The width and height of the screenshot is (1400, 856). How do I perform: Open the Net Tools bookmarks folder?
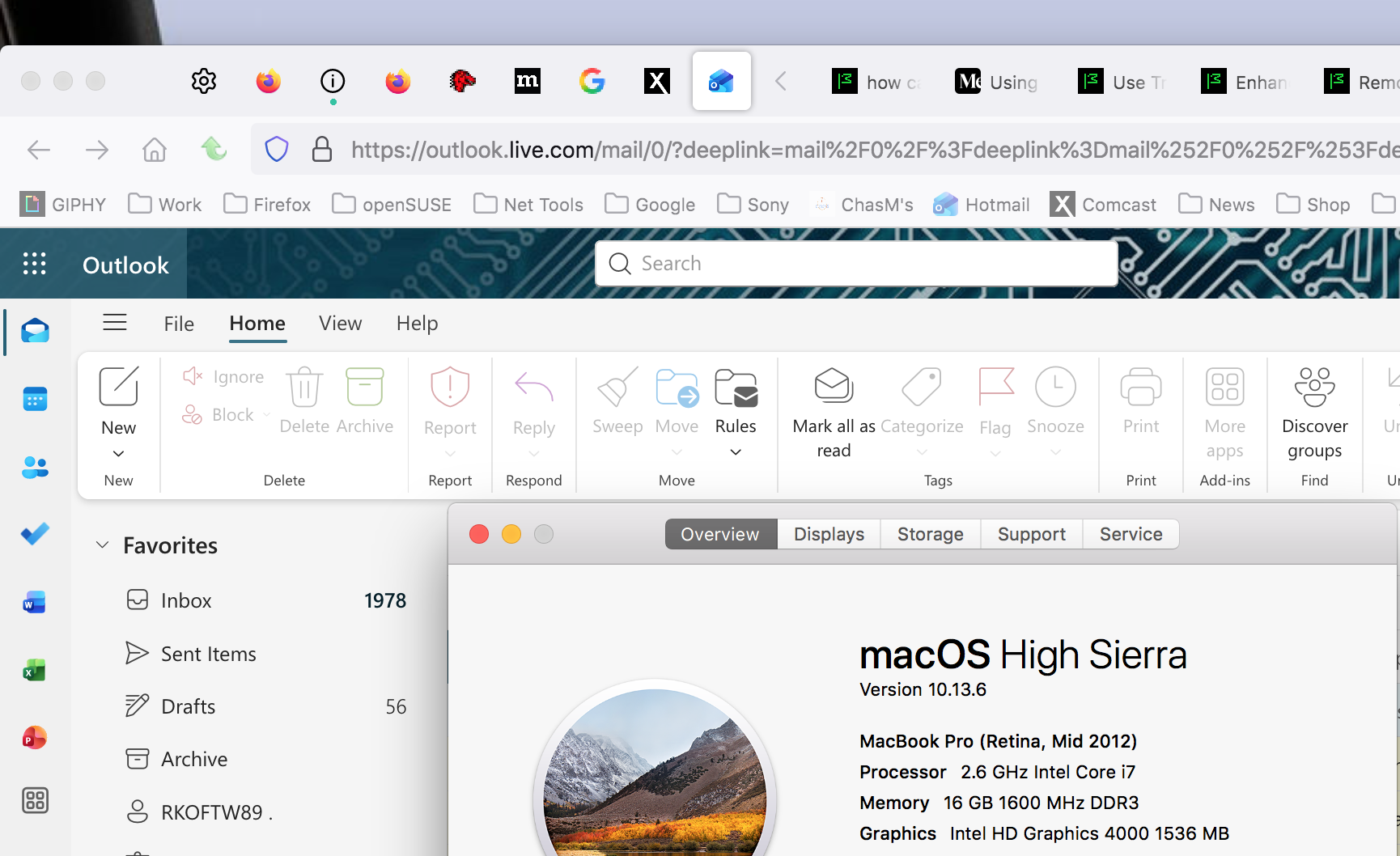tap(528, 205)
